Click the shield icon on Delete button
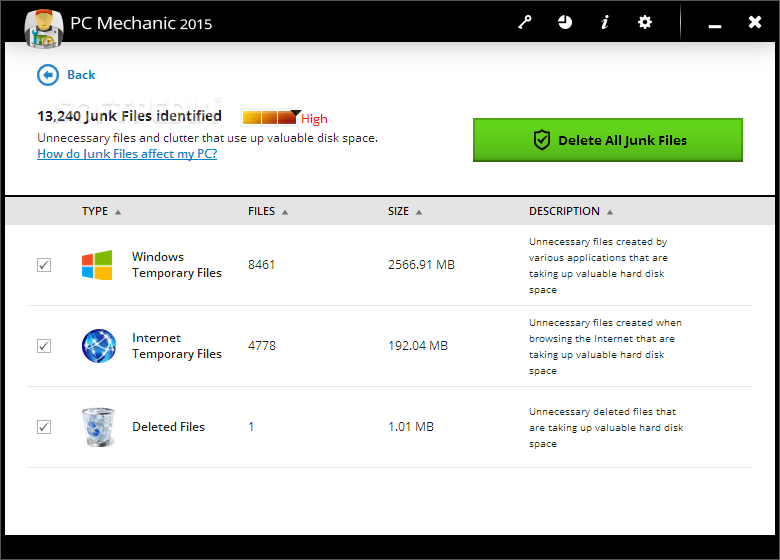Screen dimensions: 780x560 point(542,140)
